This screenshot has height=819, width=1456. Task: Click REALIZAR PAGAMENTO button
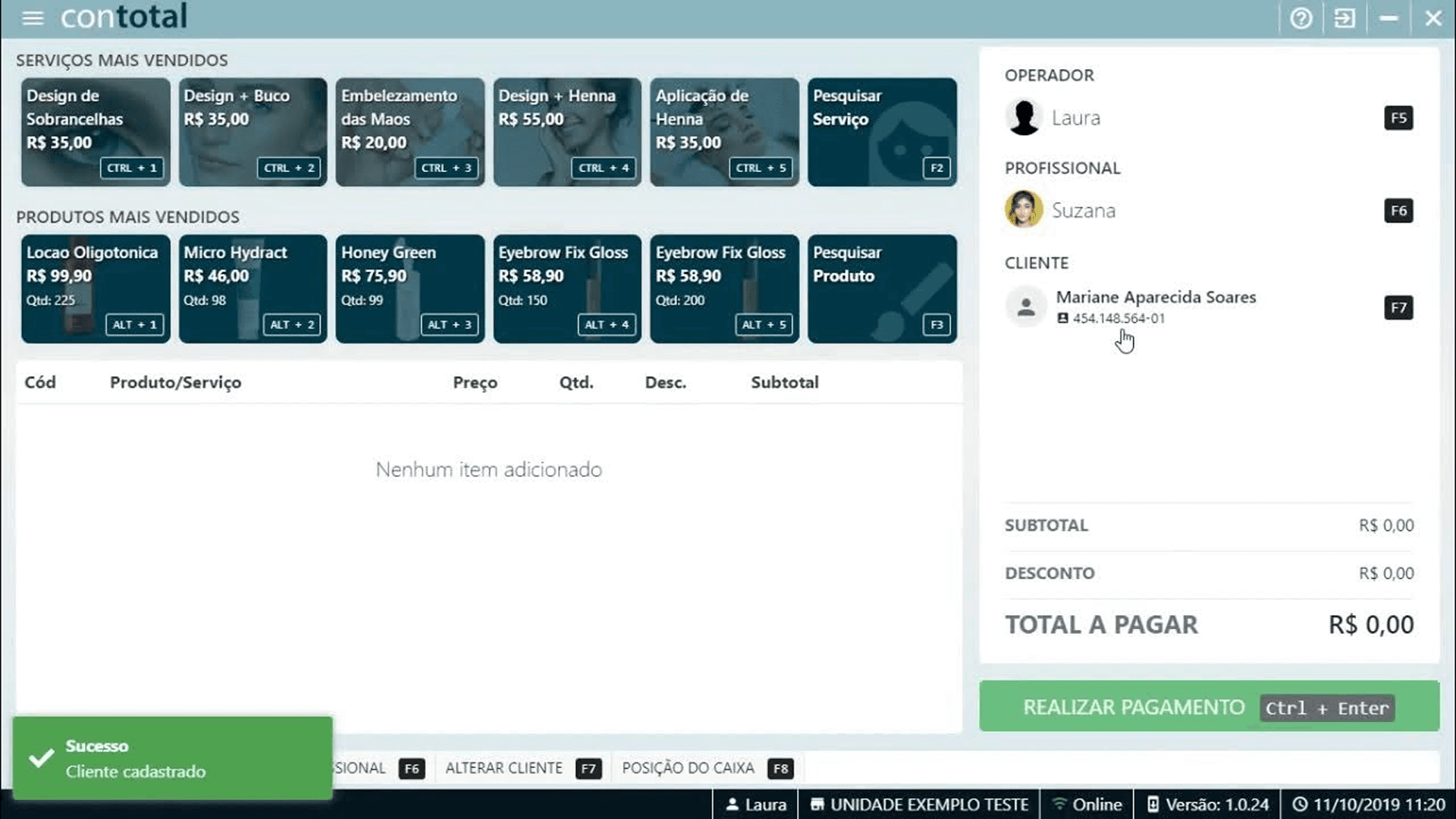coord(1210,707)
